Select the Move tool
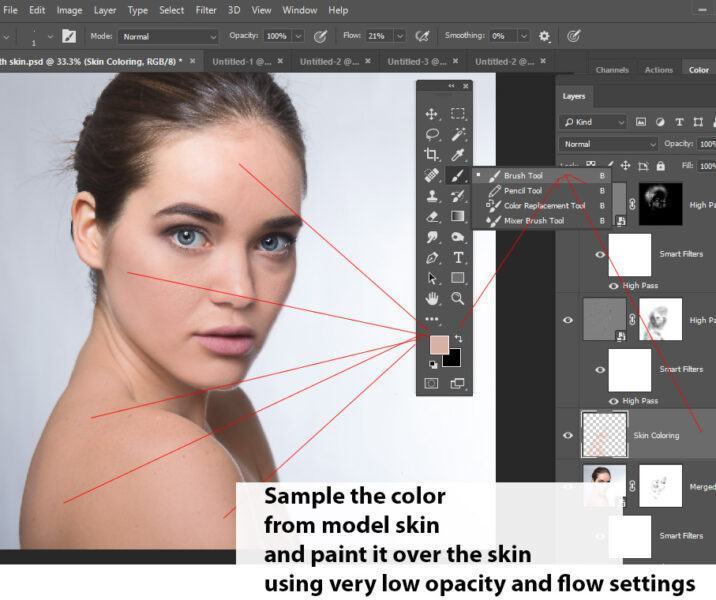716x600 pixels. click(x=432, y=114)
